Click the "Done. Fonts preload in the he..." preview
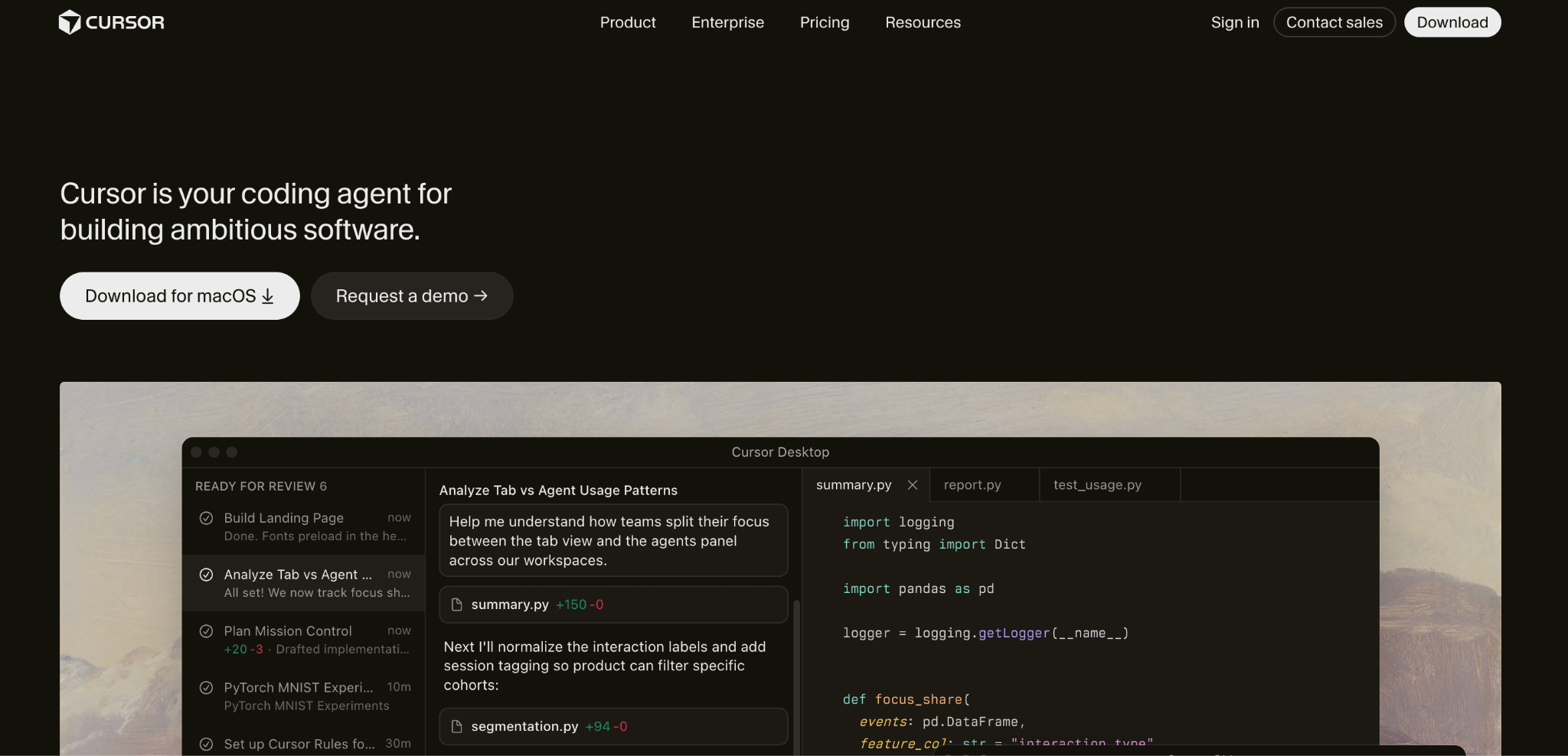 (315, 536)
